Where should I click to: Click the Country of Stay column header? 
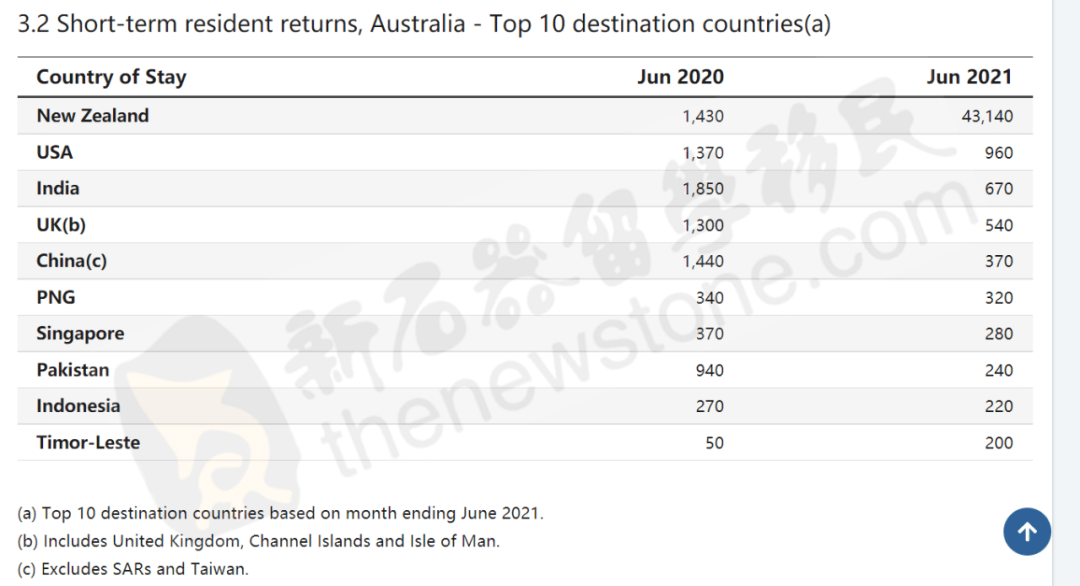(111, 77)
